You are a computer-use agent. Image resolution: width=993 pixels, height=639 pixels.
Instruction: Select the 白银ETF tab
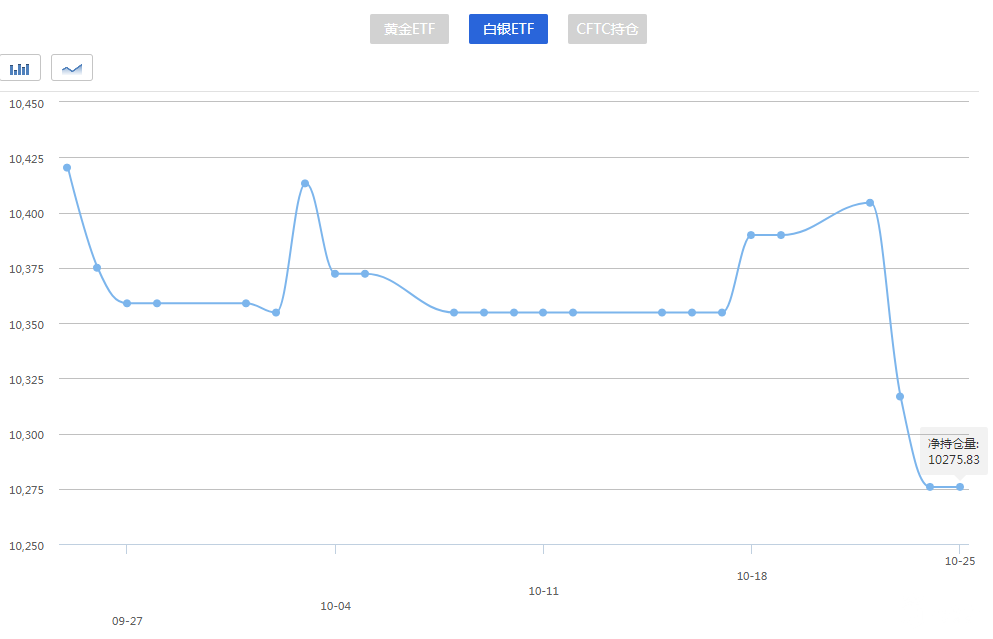click(x=508, y=29)
